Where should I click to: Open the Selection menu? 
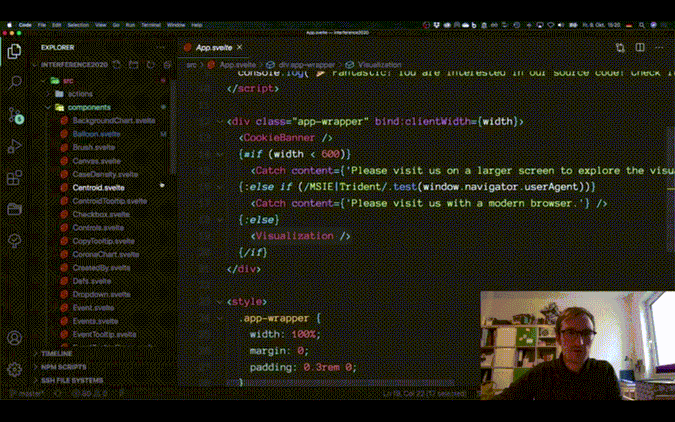pyautogui.click(x=78, y=25)
